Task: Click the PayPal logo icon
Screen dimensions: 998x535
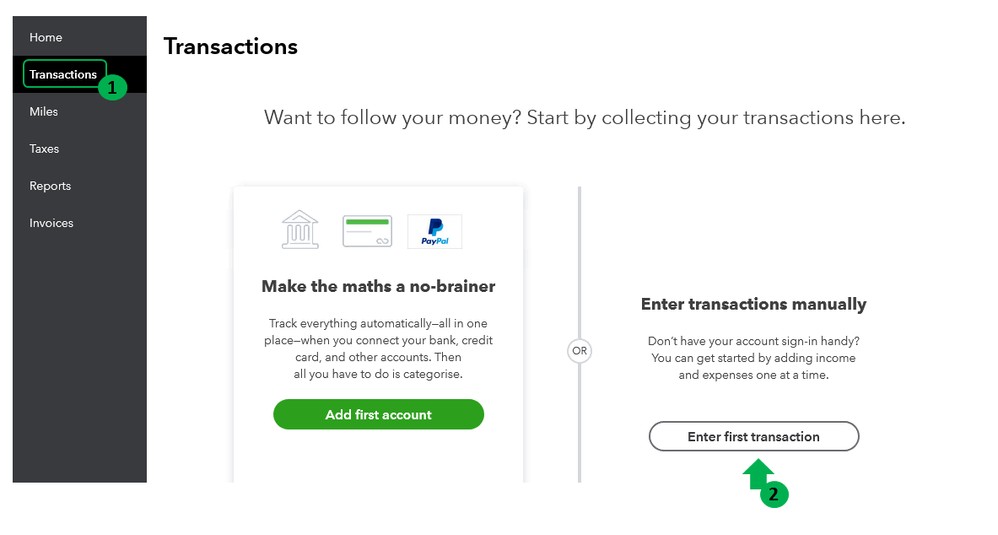Action: (x=434, y=231)
